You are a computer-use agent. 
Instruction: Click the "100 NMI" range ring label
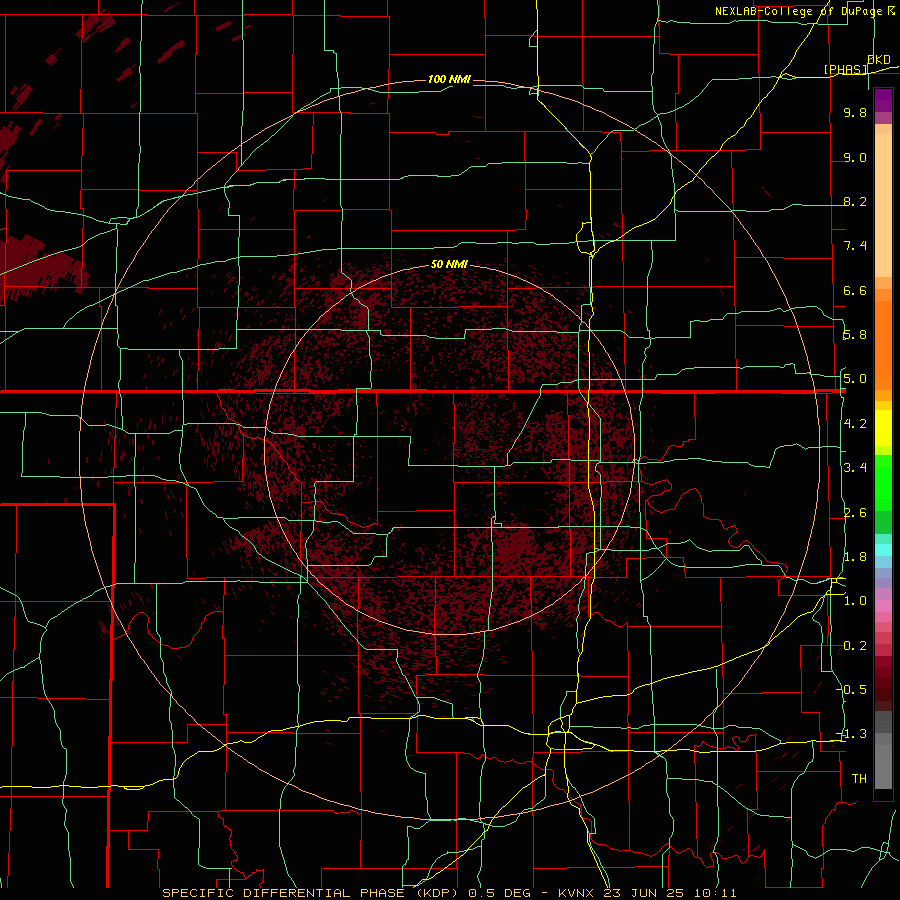pyautogui.click(x=449, y=79)
